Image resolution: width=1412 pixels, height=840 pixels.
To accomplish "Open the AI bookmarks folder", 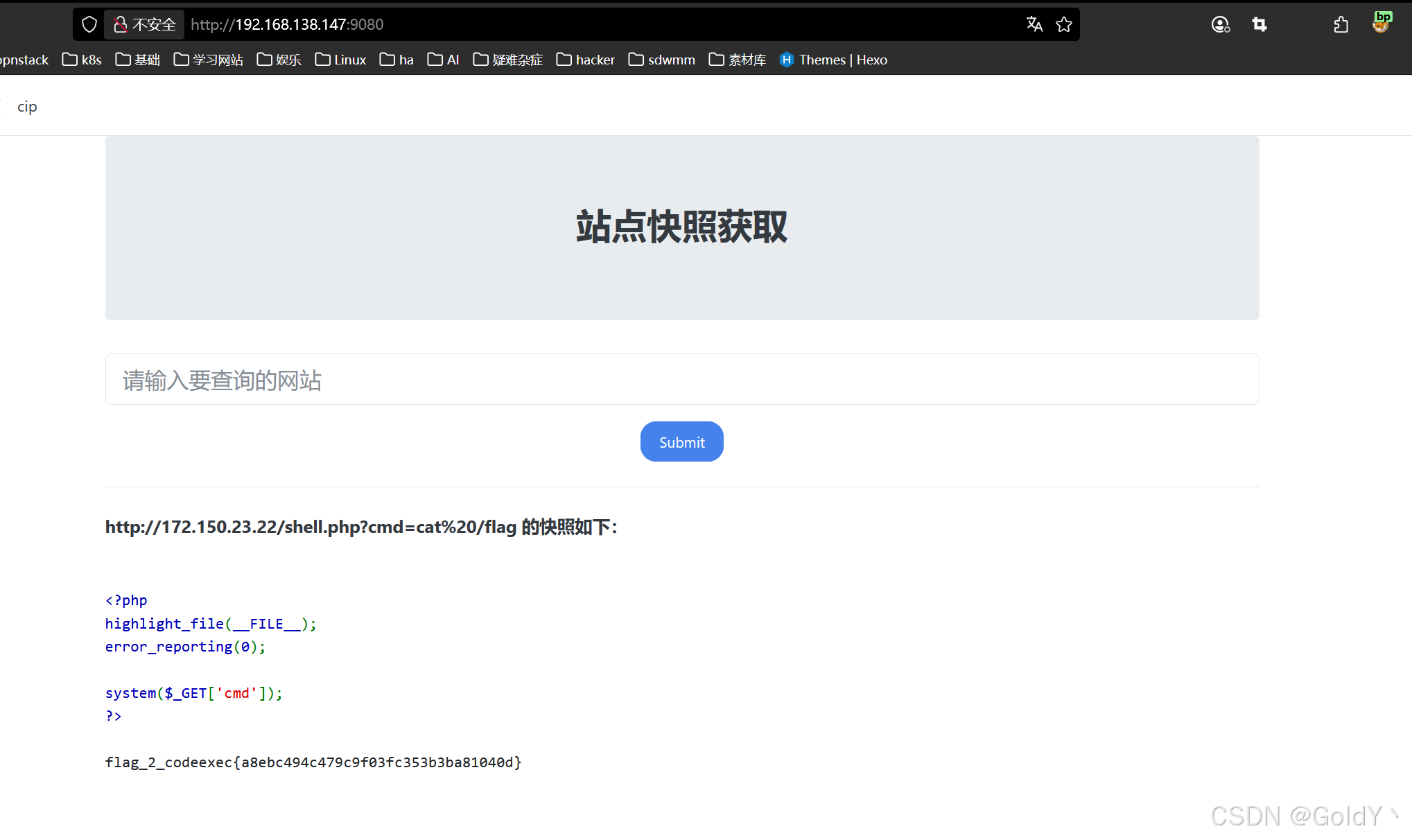I will (x=444, y=60).
